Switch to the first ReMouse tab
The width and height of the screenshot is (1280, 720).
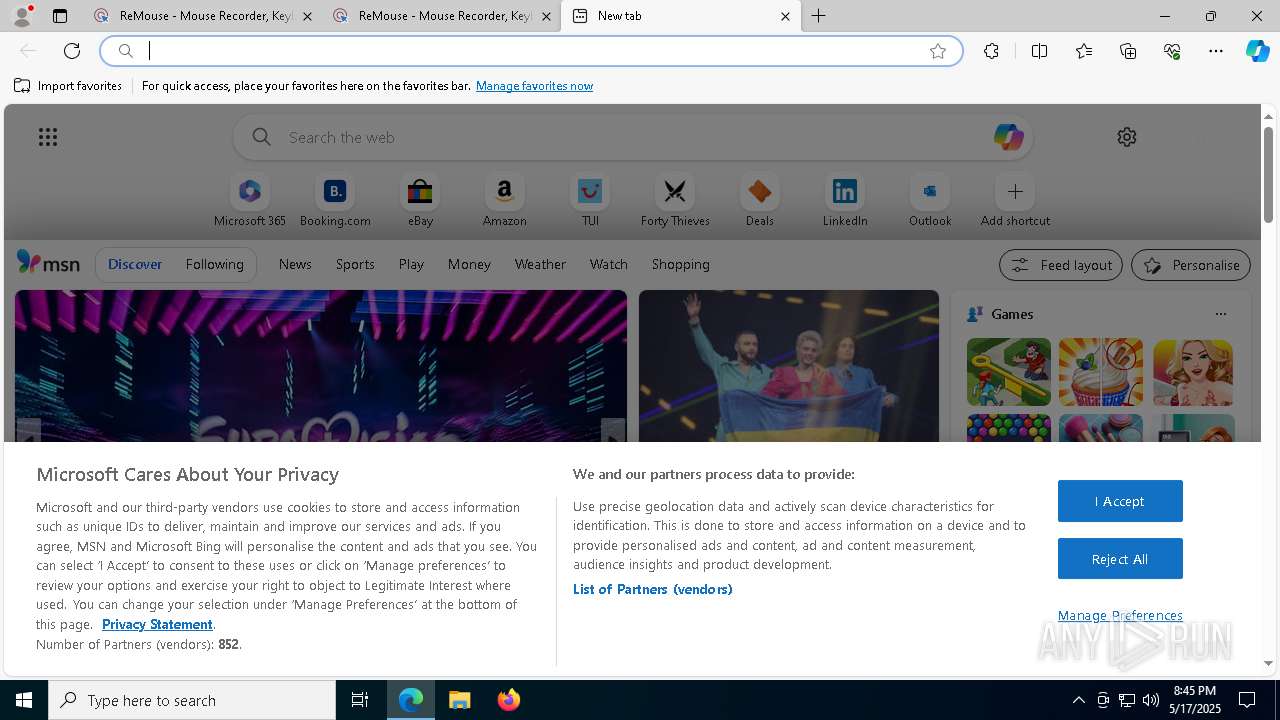(x=203, y=16)
